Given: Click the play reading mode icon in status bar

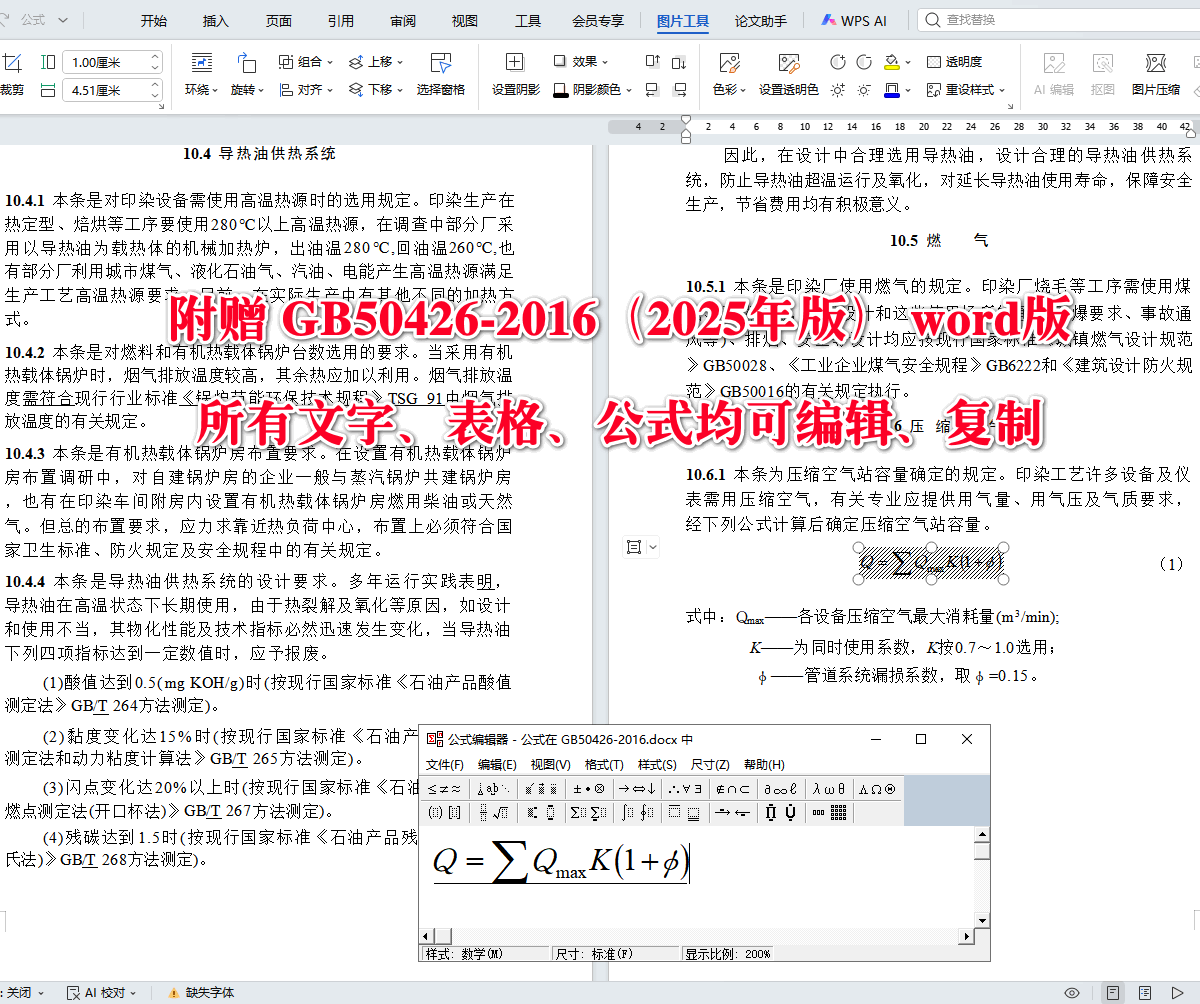Looking at the screenshot, I should [1177, 993].
